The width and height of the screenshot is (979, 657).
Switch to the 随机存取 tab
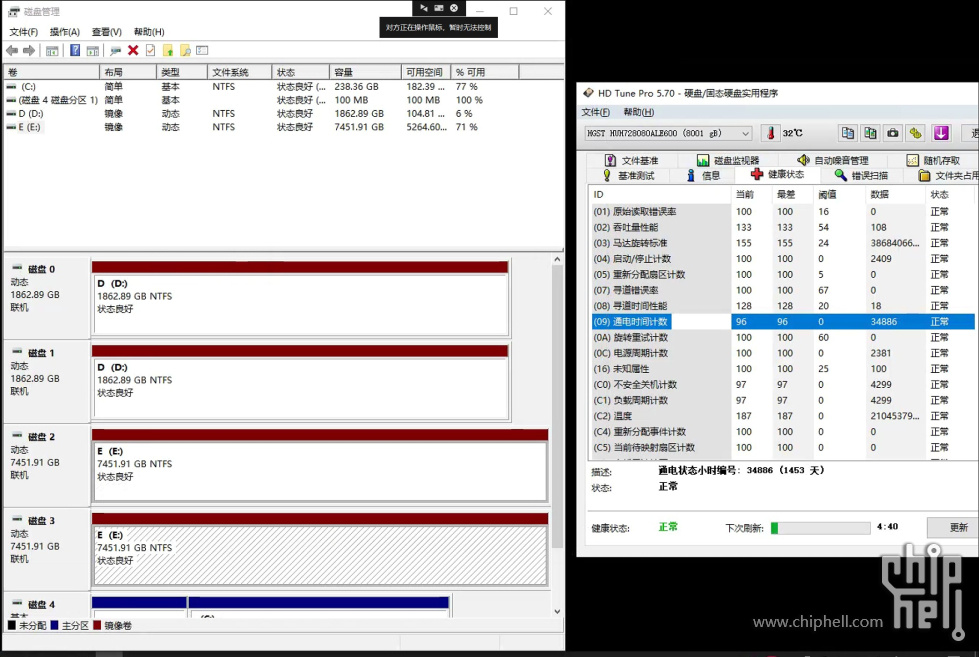934,161
